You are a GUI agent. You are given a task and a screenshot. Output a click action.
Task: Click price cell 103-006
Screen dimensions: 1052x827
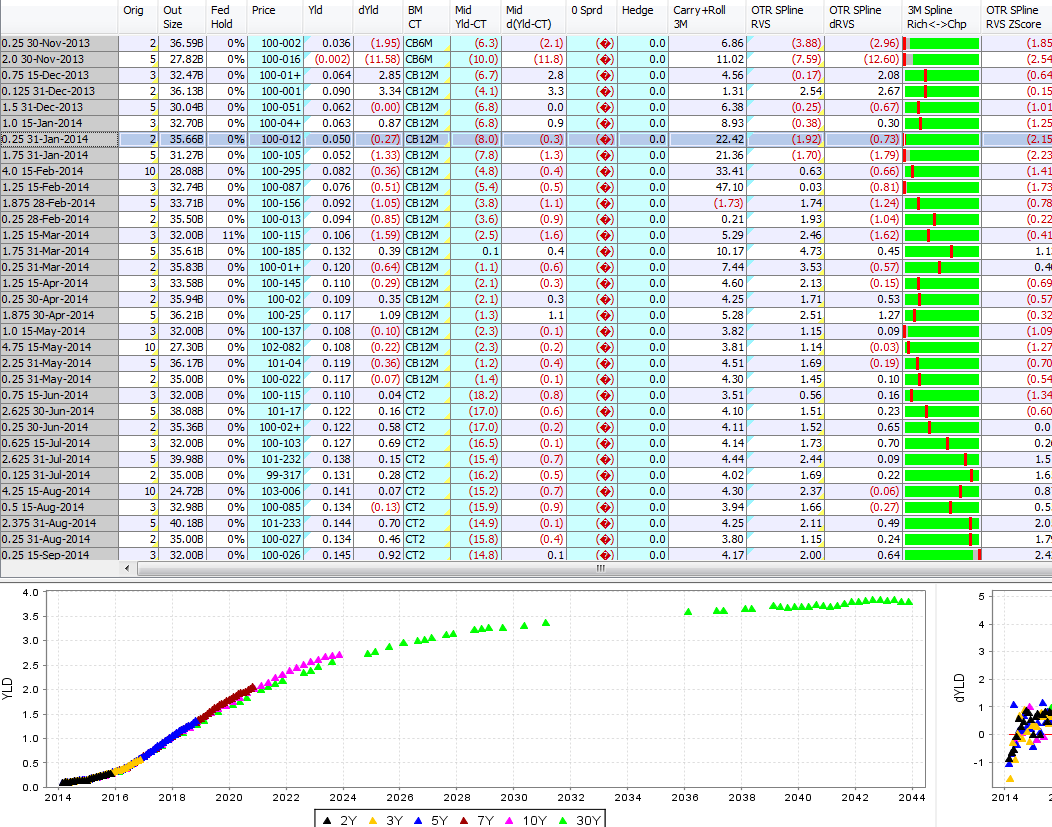pos(276,491)
